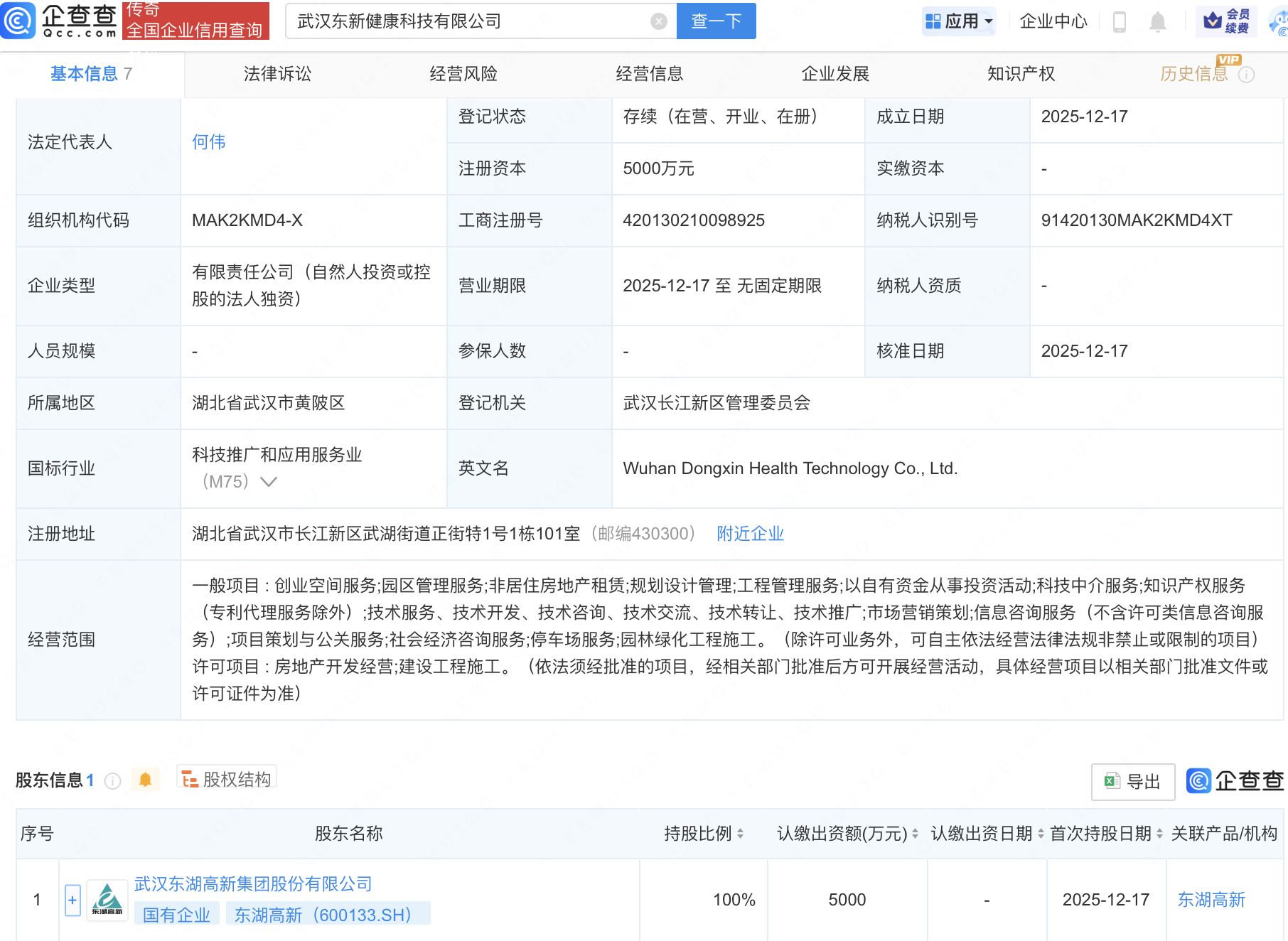Click the 东湖高新 shareholder company logo
This screenshot has height=941, width=1288.
tap(107, 900)
